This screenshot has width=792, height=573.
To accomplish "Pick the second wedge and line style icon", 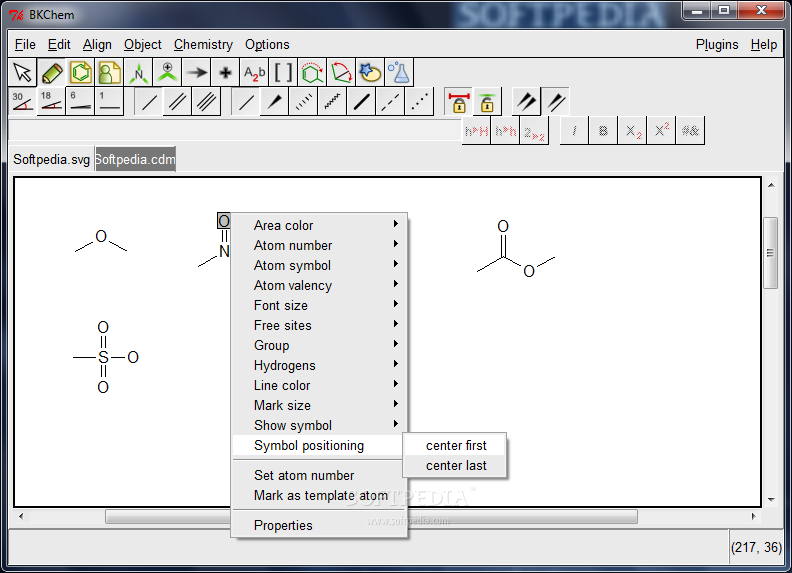I will (x=556, y=102).
